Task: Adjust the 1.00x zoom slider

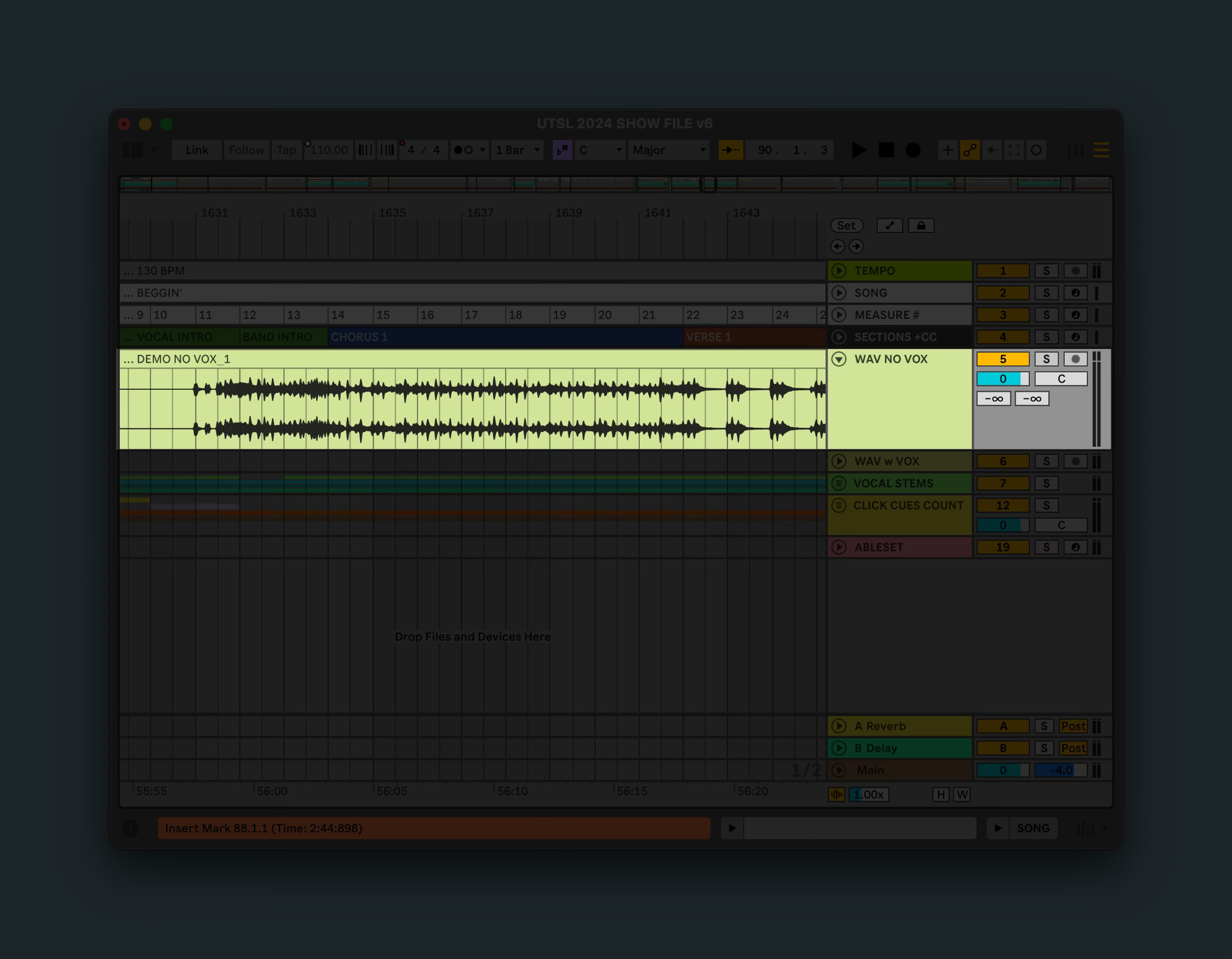Action: click(869, 795)
